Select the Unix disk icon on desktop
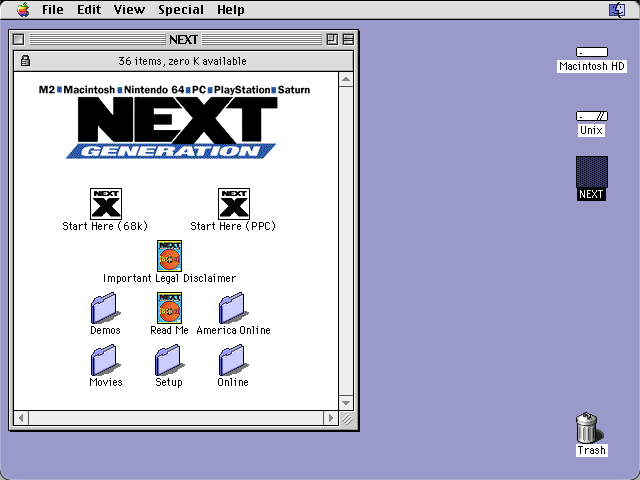This screenshot has width=640, height=480. 592,116
